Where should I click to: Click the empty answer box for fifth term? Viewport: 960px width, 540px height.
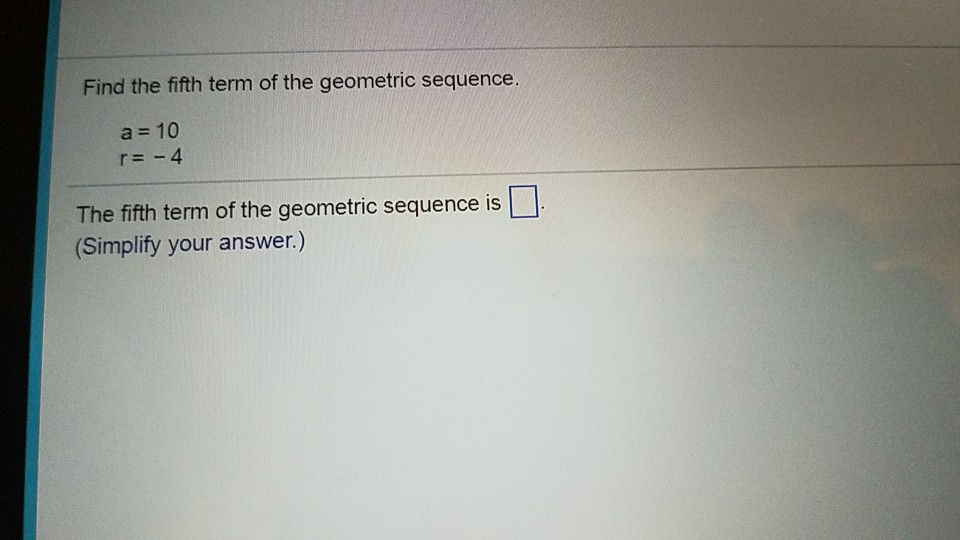[x=524, y=201]
